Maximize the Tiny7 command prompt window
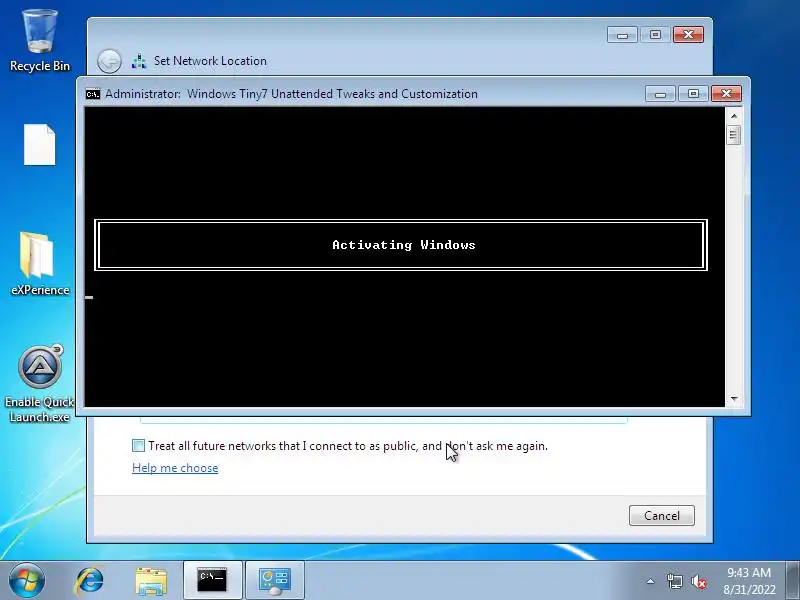The image size is (800, 600). pos(693,94)
